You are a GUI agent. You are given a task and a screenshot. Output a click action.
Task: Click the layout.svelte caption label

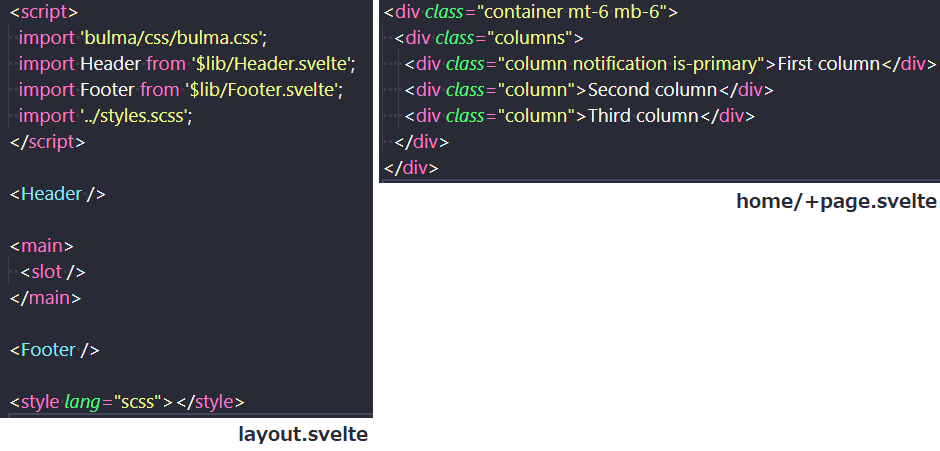pyautogui.click(x=303, y=434)
